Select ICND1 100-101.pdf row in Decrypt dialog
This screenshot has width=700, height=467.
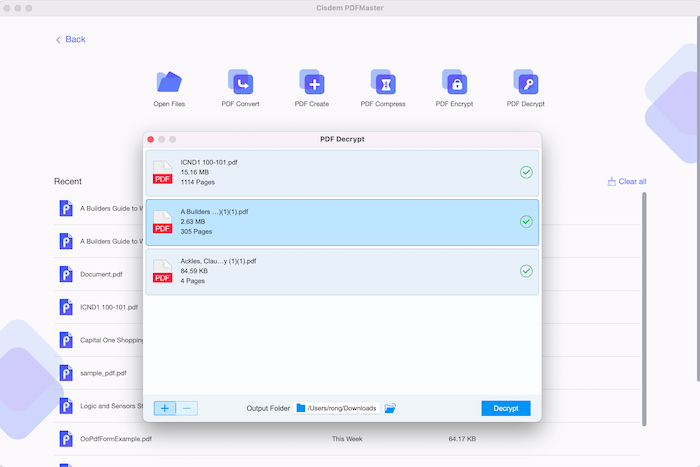coord(342,173)
